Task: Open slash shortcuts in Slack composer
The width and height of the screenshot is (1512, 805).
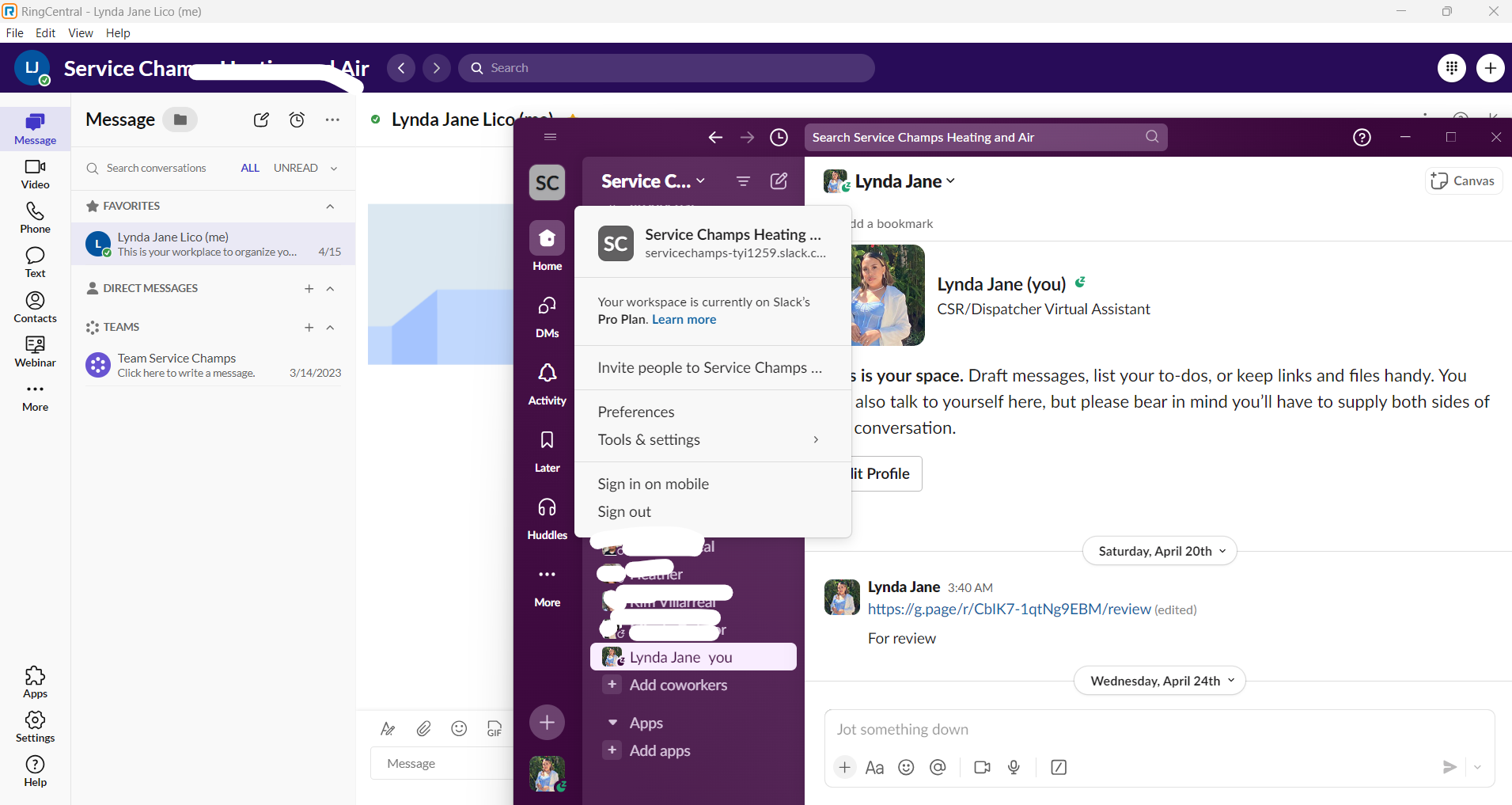Action: coord(1059,767)
